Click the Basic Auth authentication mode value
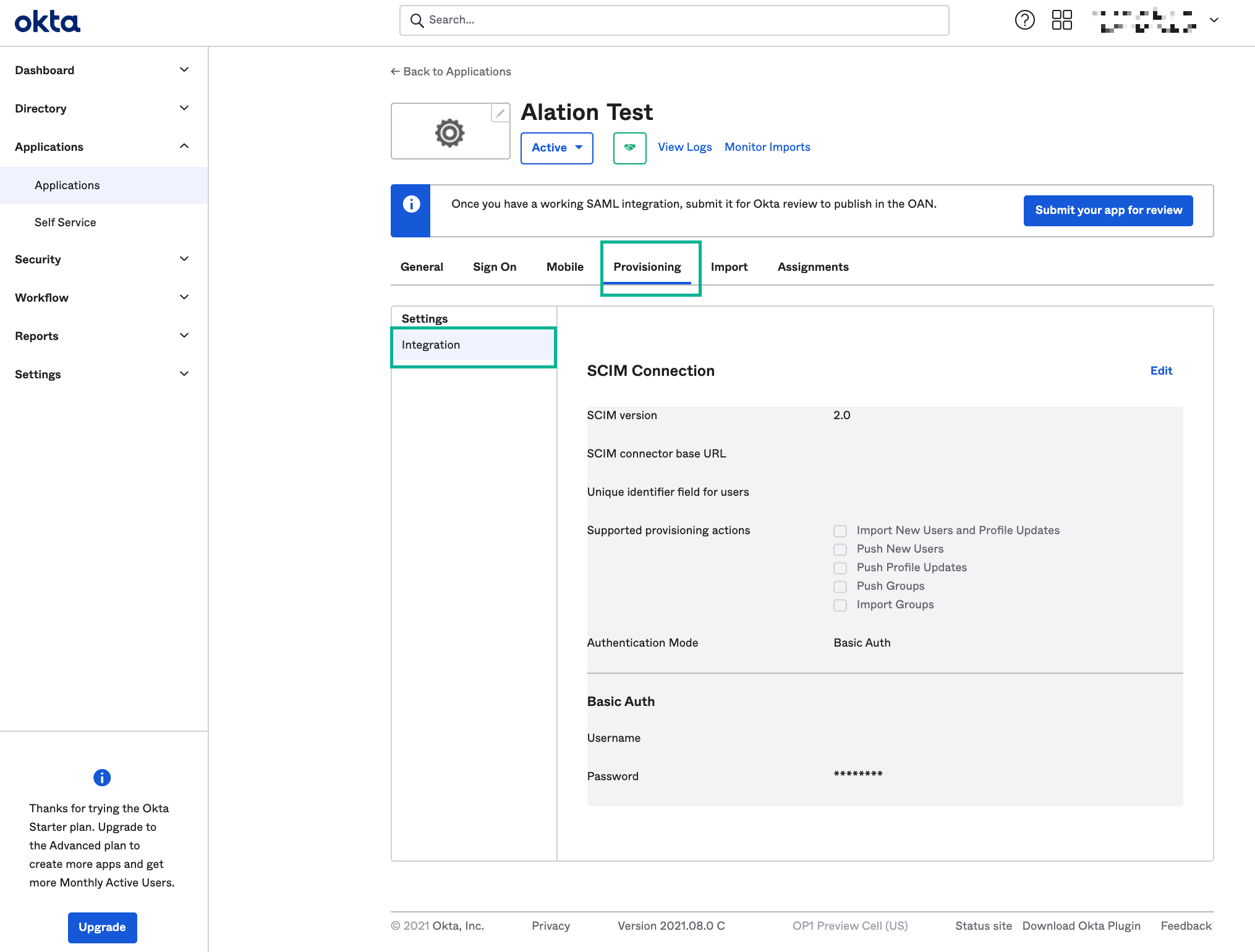Image resolution: width=1255 pixels, height=952 pixels. click(862, 643)
